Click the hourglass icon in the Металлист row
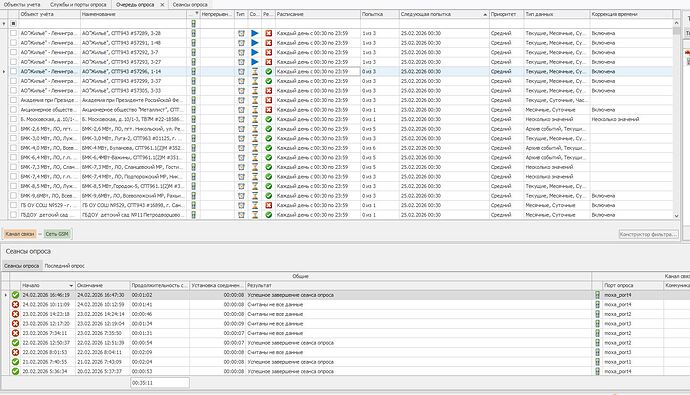 255,110
